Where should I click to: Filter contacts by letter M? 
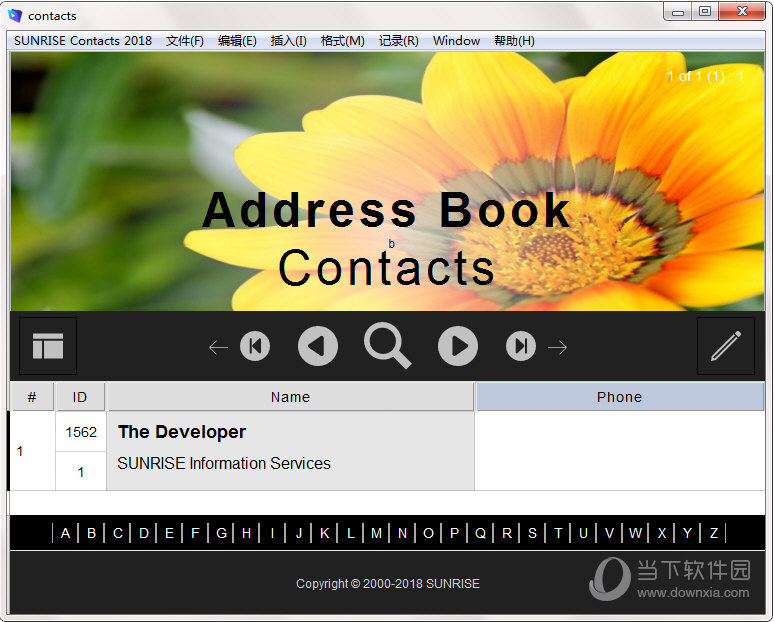[376, 533]
